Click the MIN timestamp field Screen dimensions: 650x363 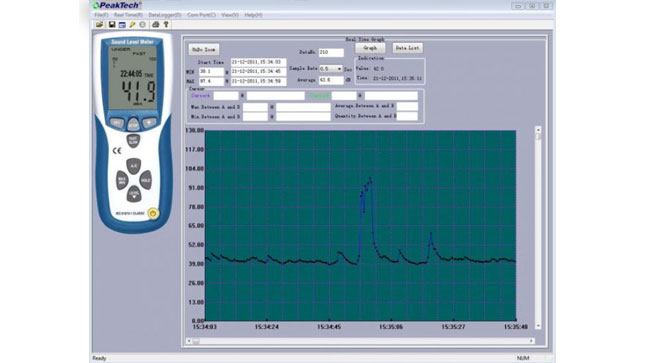(x=258, y=72)
